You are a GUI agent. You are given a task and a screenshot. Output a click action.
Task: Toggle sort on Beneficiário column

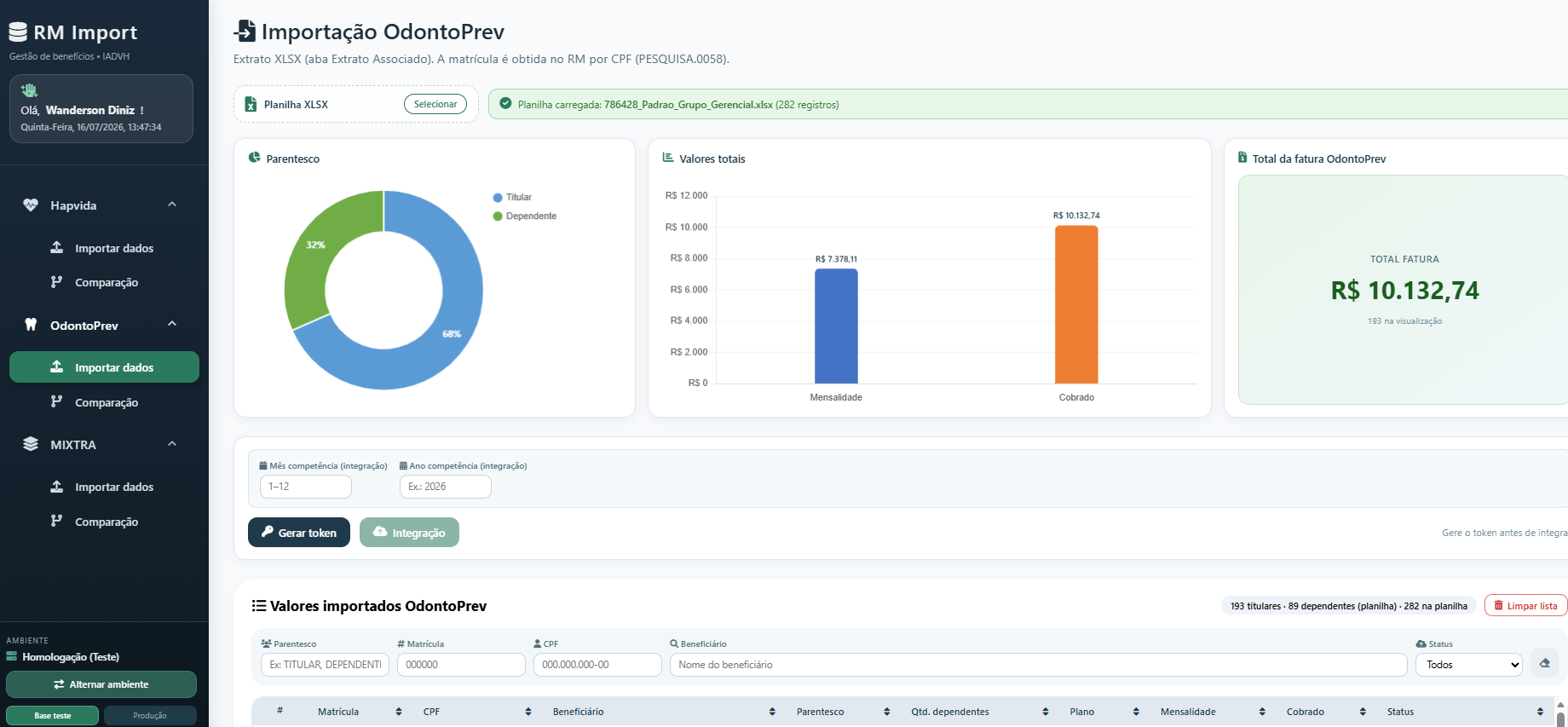pyautogui.click(x=772, y=712)
